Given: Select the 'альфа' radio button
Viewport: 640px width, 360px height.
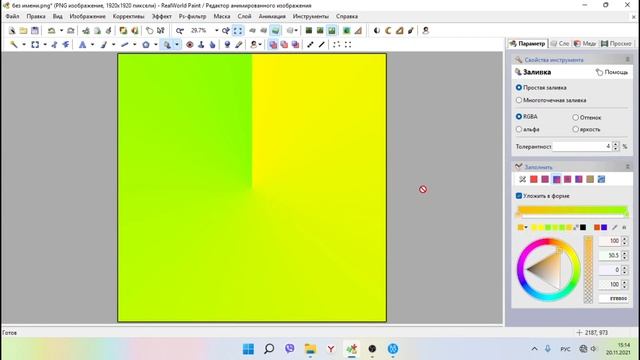Looking at the screenshot, I should click(x=519, y=129).
